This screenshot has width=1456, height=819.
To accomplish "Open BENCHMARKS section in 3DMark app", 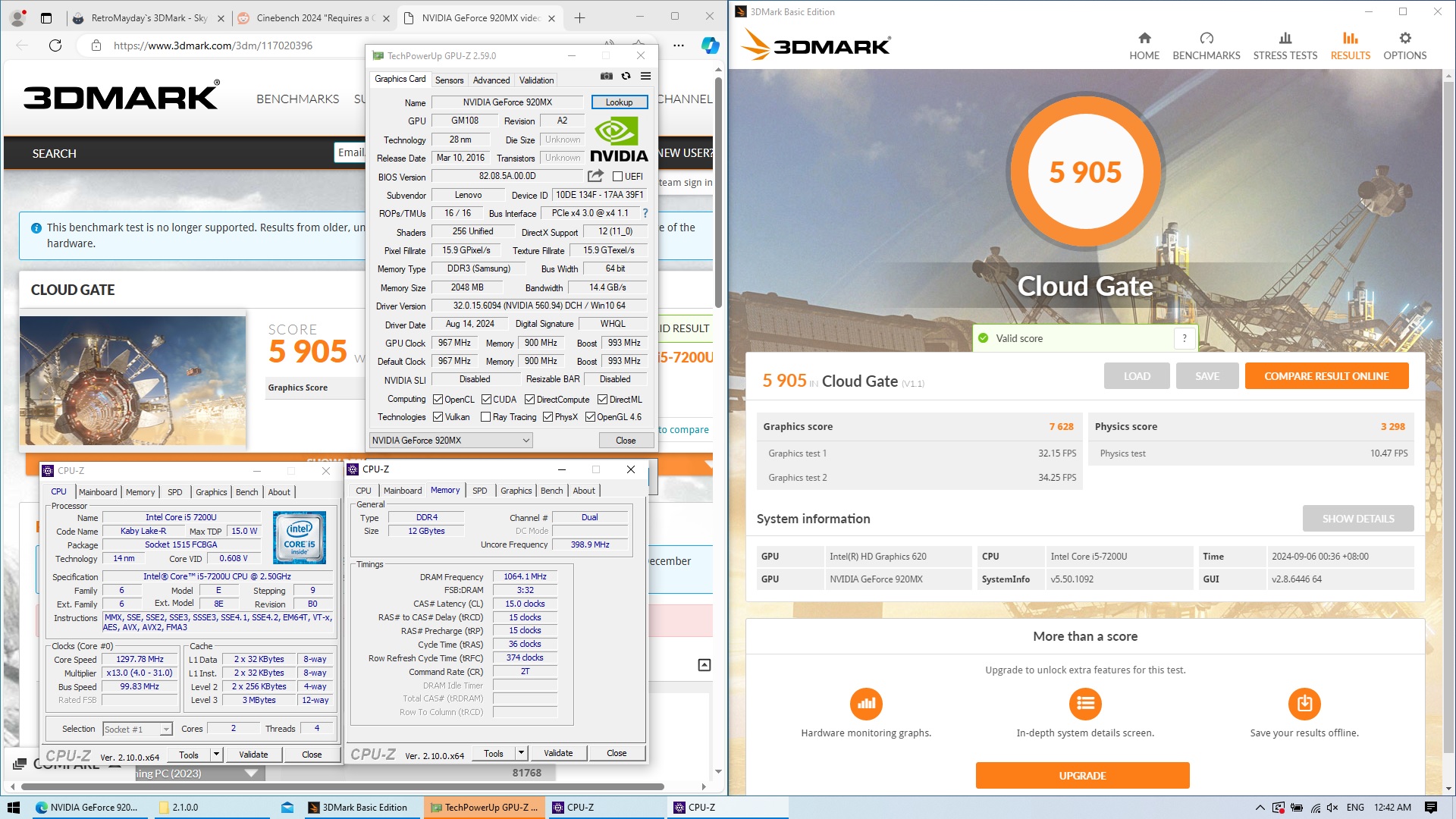I will click(1207, 46).
